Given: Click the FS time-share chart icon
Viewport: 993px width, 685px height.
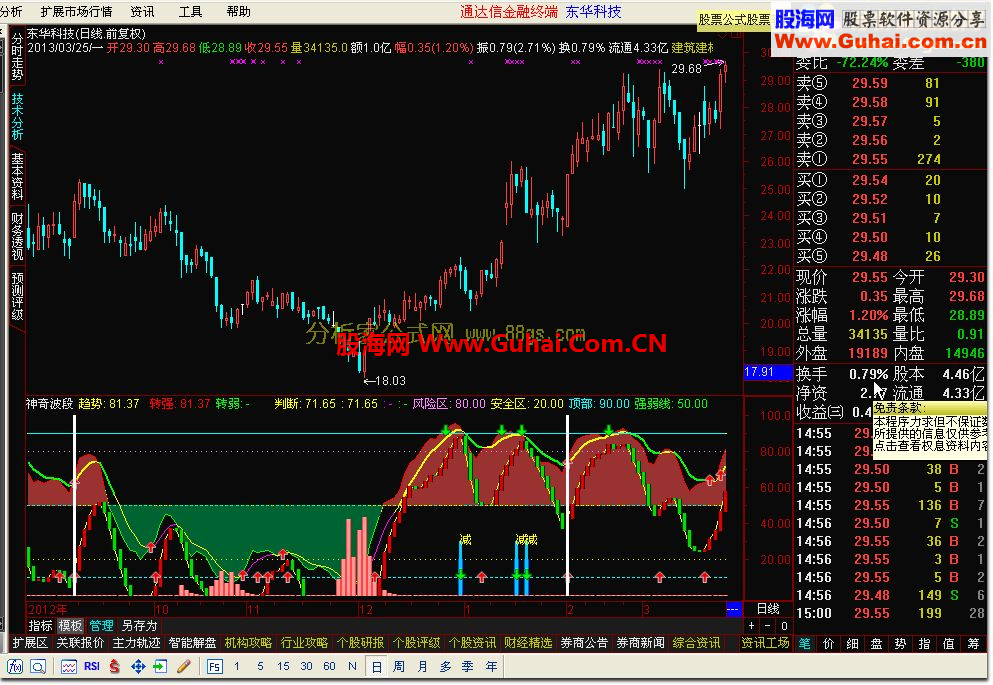Looking at the screenshot, I should pyautogui.click(x=215, y=667).
